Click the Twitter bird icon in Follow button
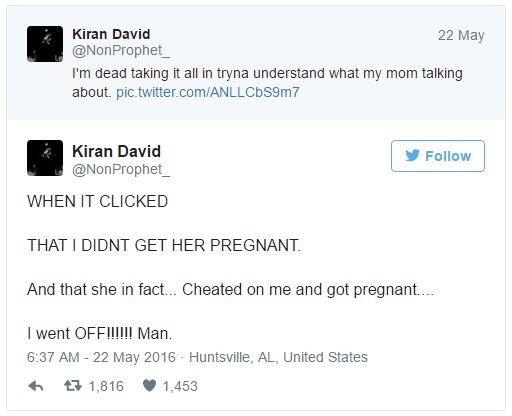Screen dimensions: 512x416 412,156
